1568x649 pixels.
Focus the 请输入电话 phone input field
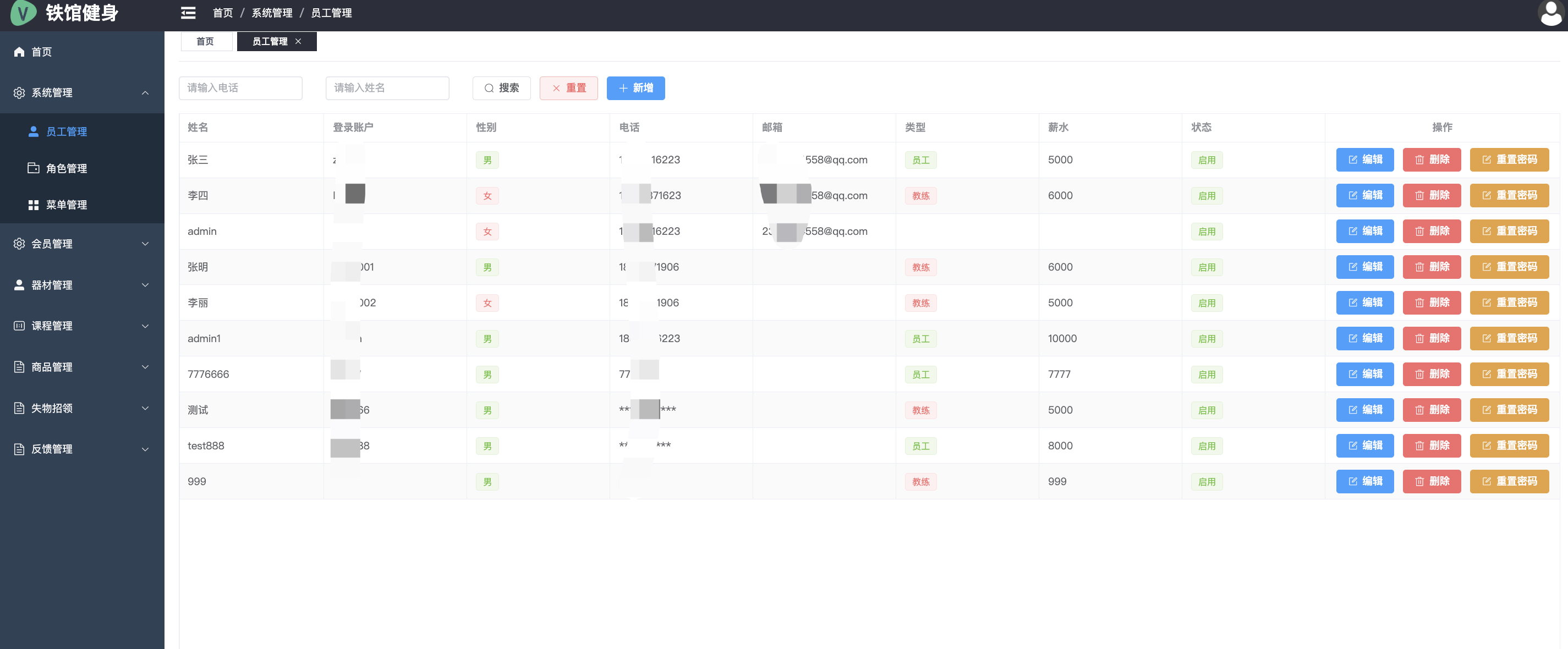(x=240, y=88)
